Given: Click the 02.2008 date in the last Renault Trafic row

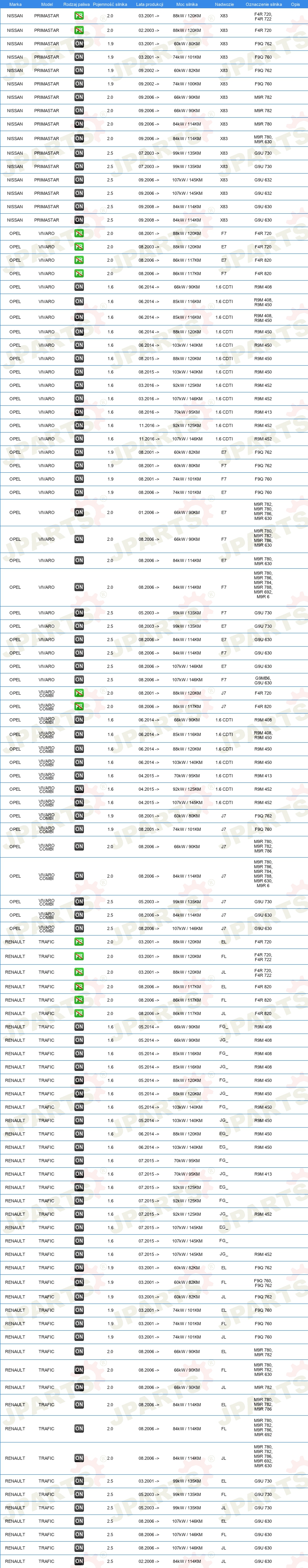Looking at the screenshot, I should [148, 1562].
